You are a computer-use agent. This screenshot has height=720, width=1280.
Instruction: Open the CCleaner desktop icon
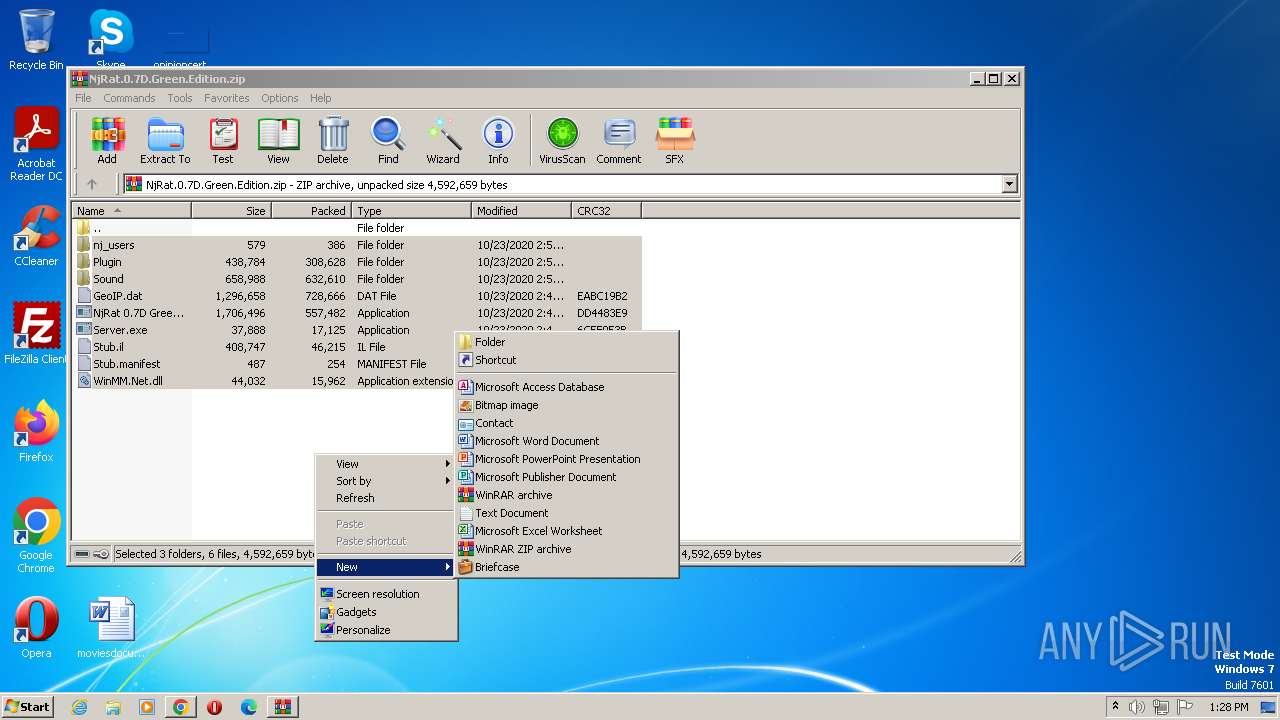(x=36, y=236)
